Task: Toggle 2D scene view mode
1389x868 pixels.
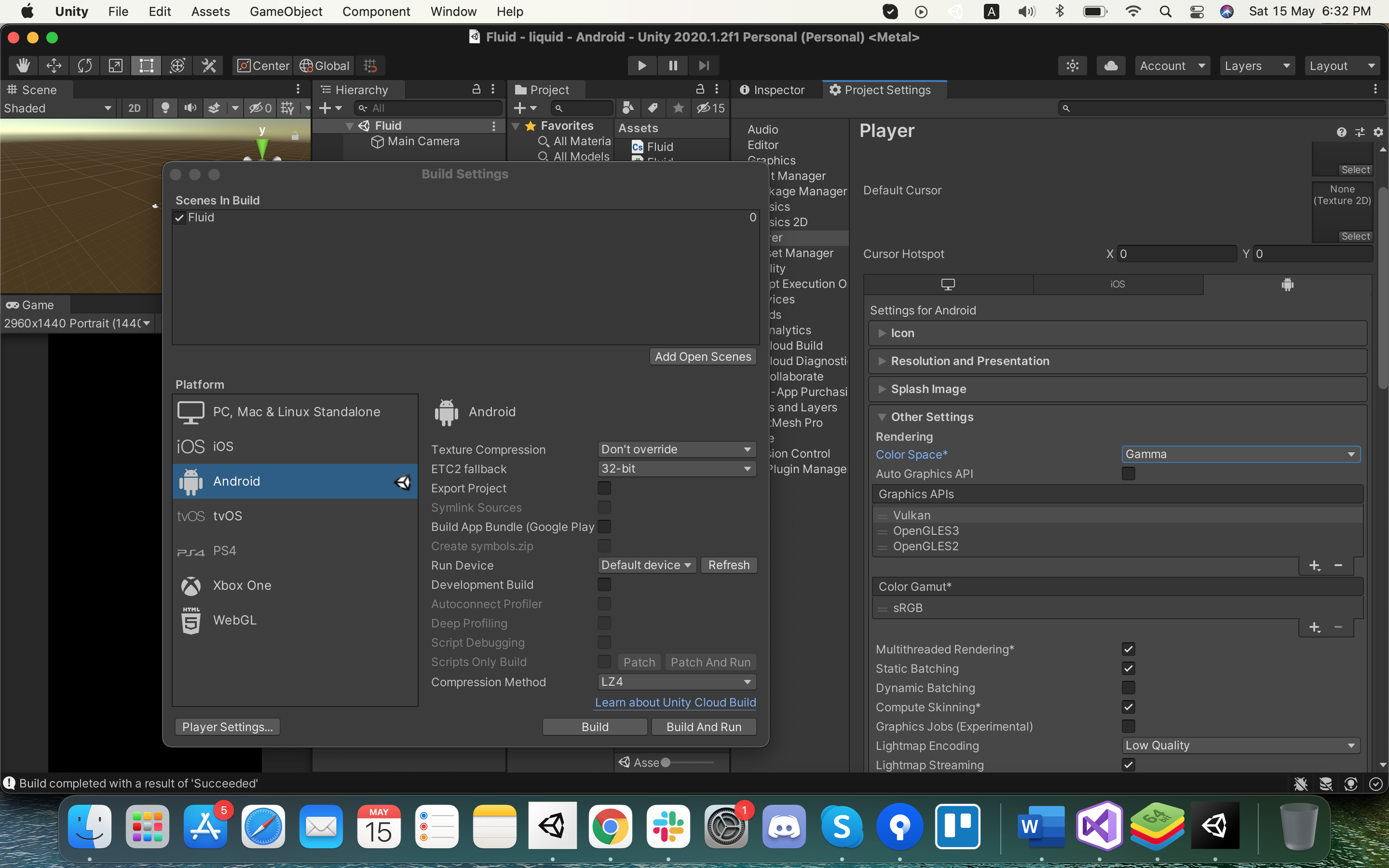Action: (134, 108)
